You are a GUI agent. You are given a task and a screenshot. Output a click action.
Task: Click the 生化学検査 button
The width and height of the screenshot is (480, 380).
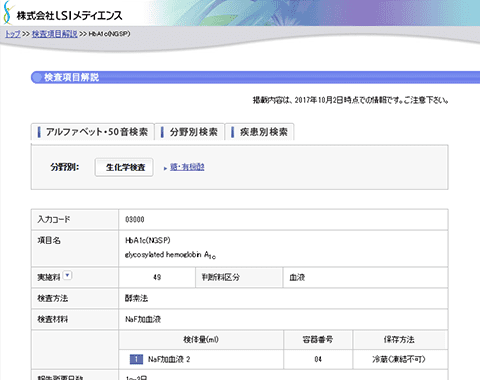tap(124, 167)
